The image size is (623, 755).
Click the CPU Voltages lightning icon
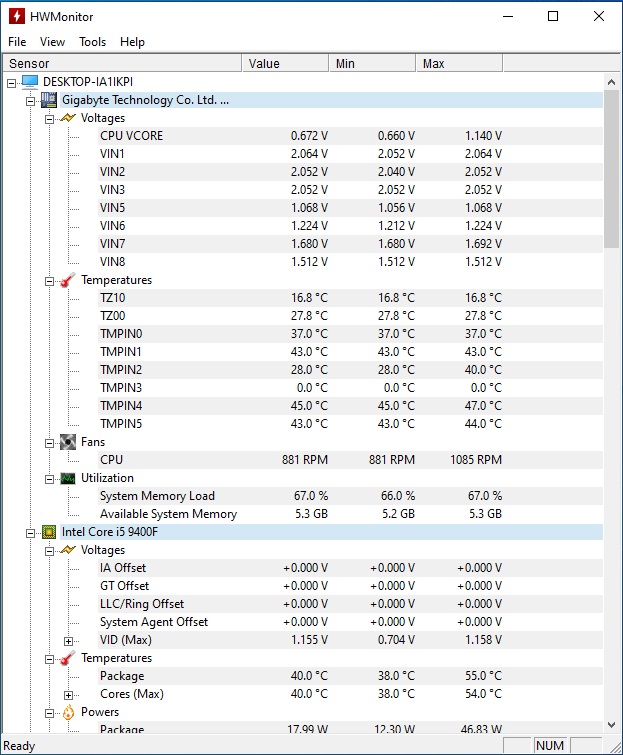68,550
